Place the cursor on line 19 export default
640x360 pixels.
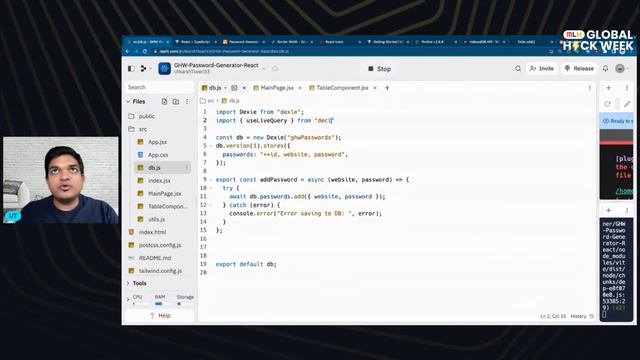[x=246, y=264]
